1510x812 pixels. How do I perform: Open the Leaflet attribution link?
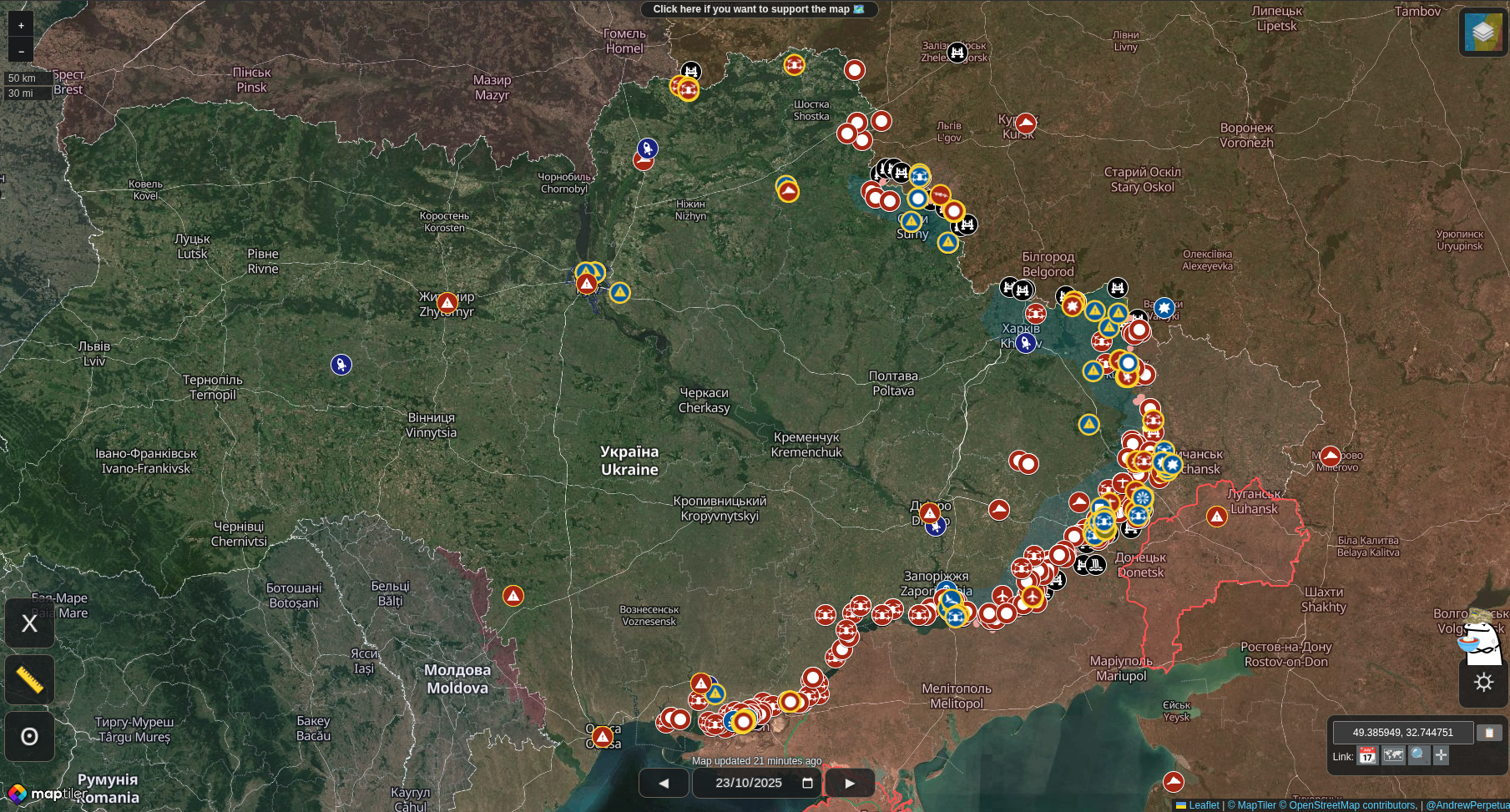coord(1197,805)
